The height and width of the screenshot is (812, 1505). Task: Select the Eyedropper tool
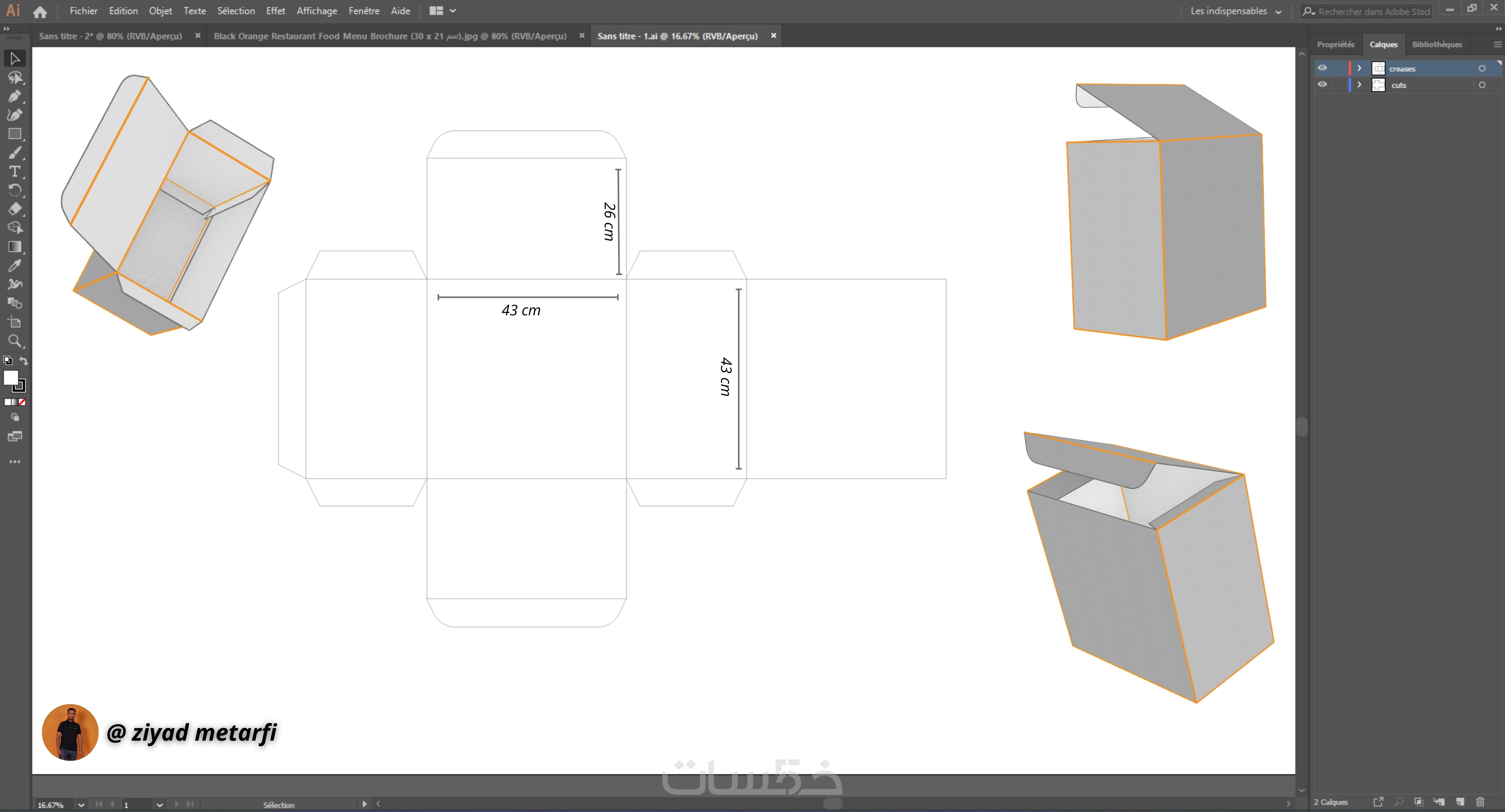[15, 266]
